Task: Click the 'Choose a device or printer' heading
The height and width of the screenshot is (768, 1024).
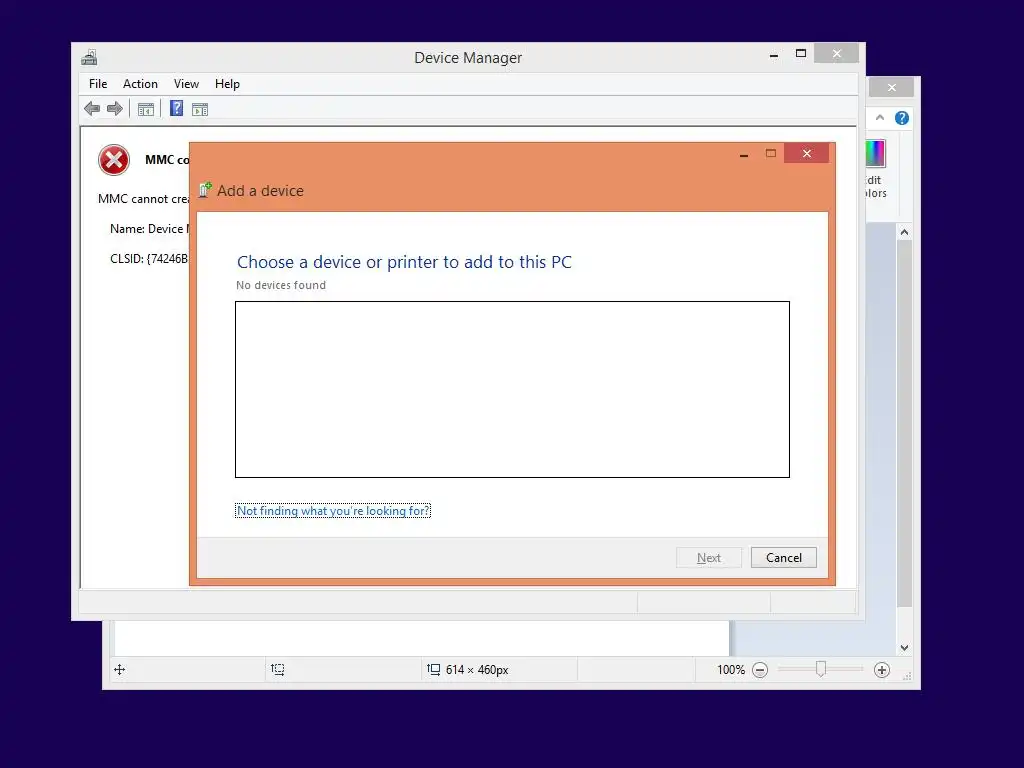Action: 404,262
